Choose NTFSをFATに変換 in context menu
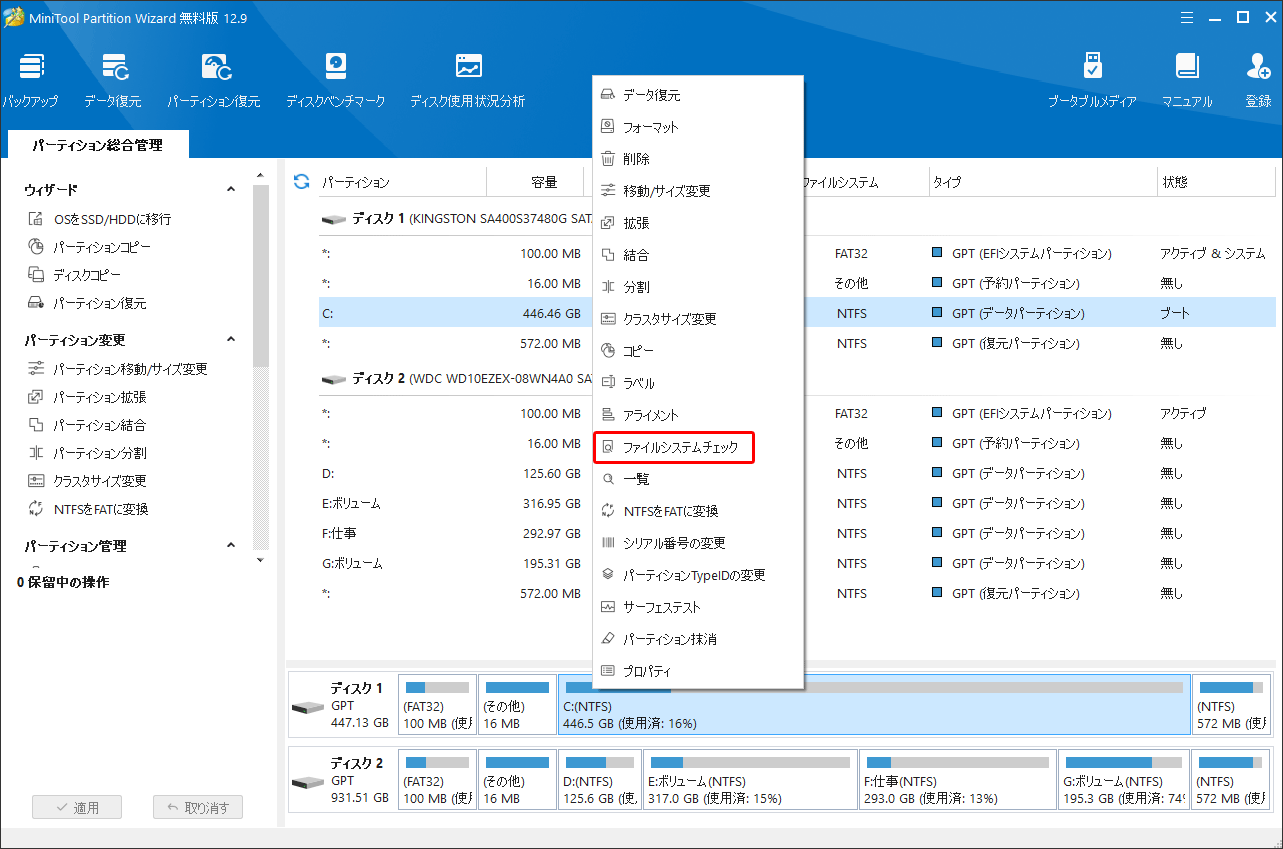 click(x=698, y=511)
